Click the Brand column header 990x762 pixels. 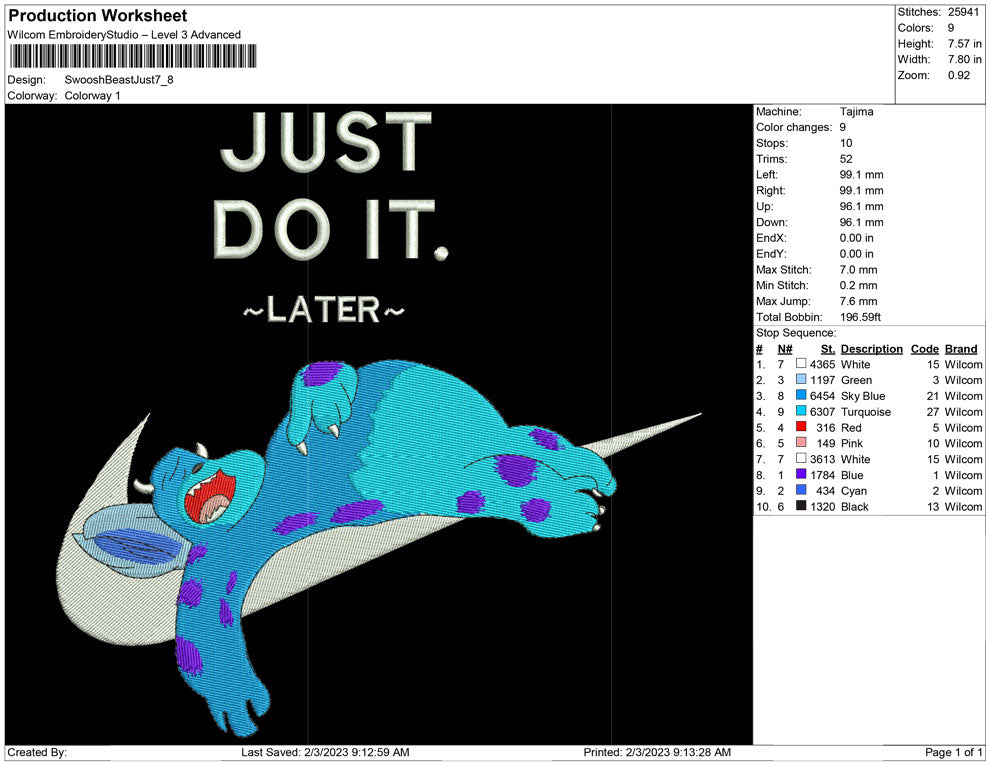pos(961,349)
